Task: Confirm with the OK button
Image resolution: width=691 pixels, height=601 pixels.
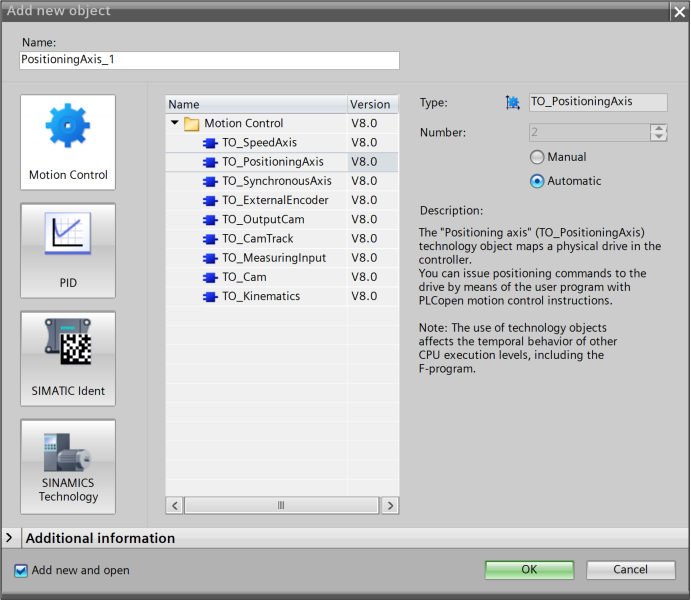Action: [529, 570]
